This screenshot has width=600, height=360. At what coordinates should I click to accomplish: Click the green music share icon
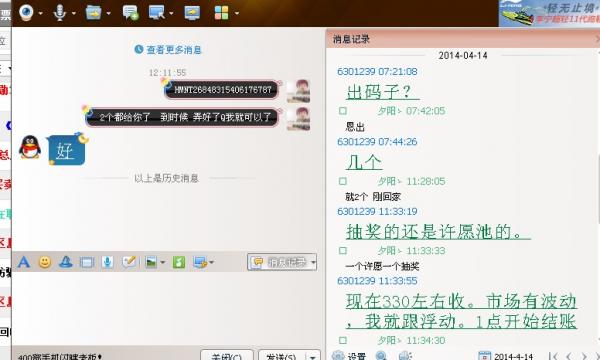179,262
